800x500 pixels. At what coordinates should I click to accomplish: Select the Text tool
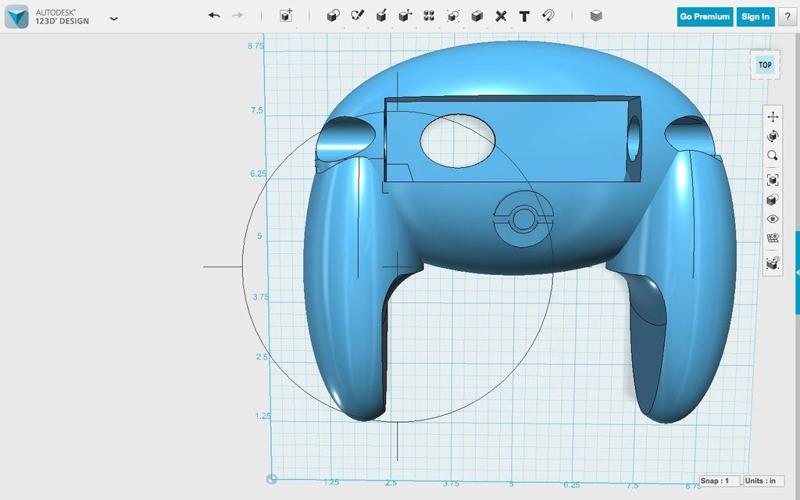pyautogui.click(x=524, y=16)
